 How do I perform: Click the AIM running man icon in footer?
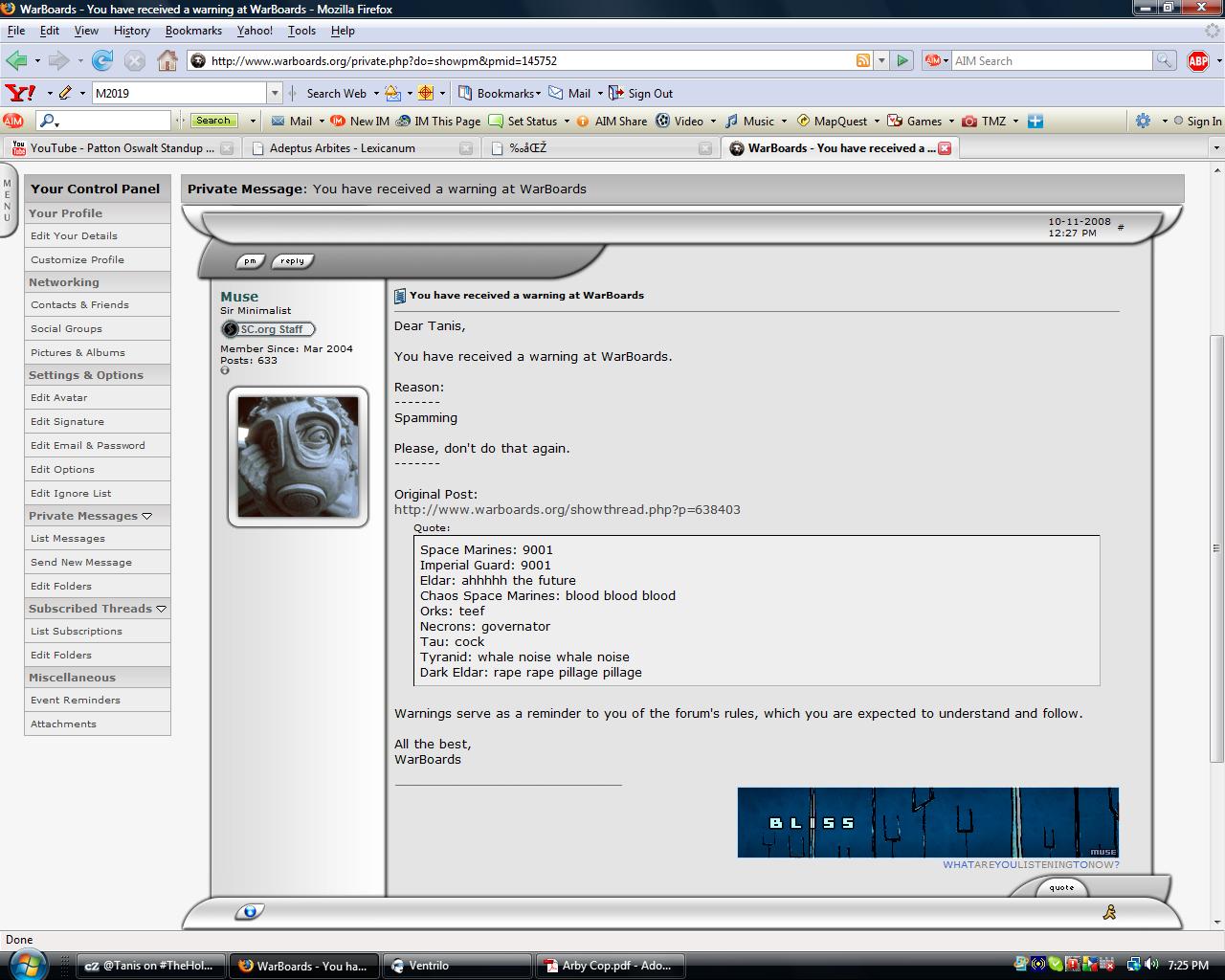[x=1109, y=912]
